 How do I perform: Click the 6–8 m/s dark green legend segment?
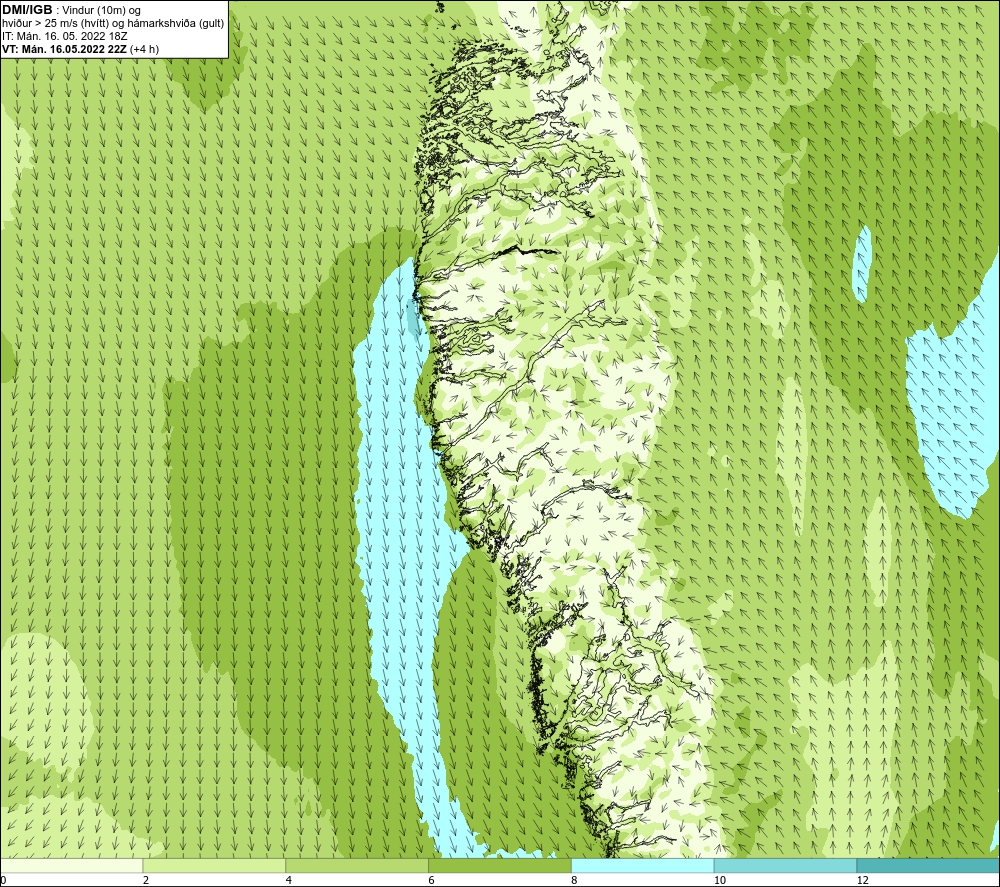(x=500, y=865)
